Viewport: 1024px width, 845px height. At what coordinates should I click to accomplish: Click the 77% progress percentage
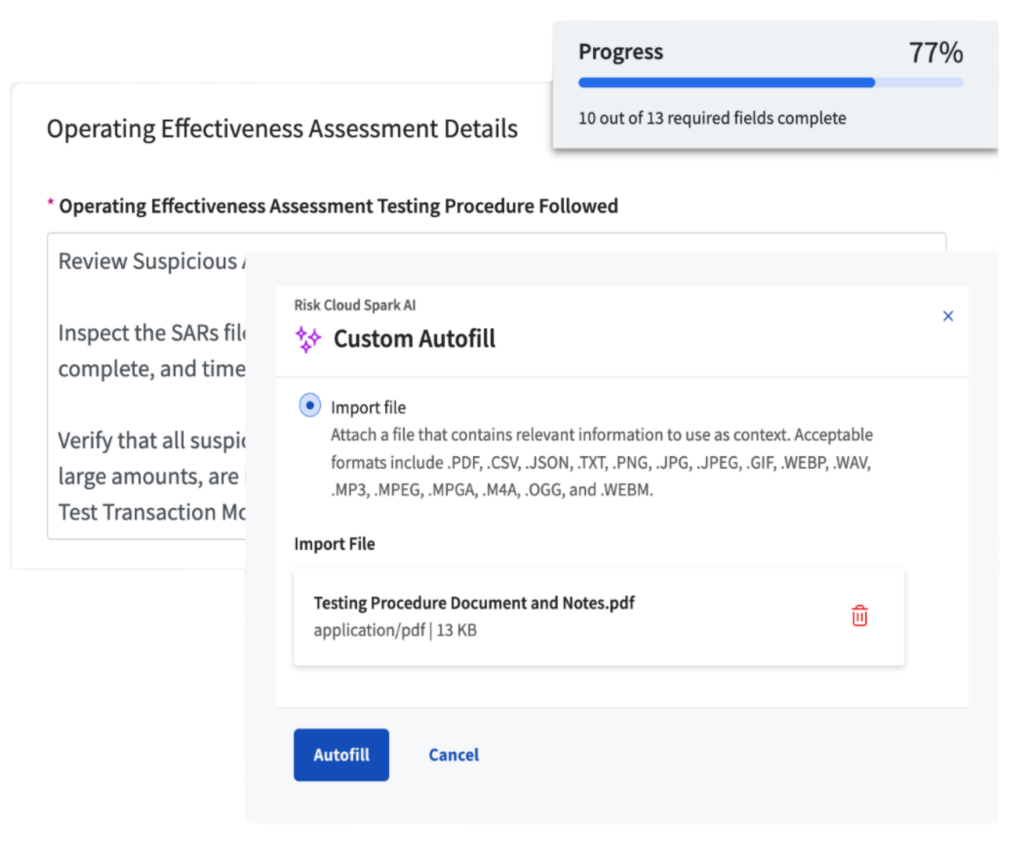[938, 51]
